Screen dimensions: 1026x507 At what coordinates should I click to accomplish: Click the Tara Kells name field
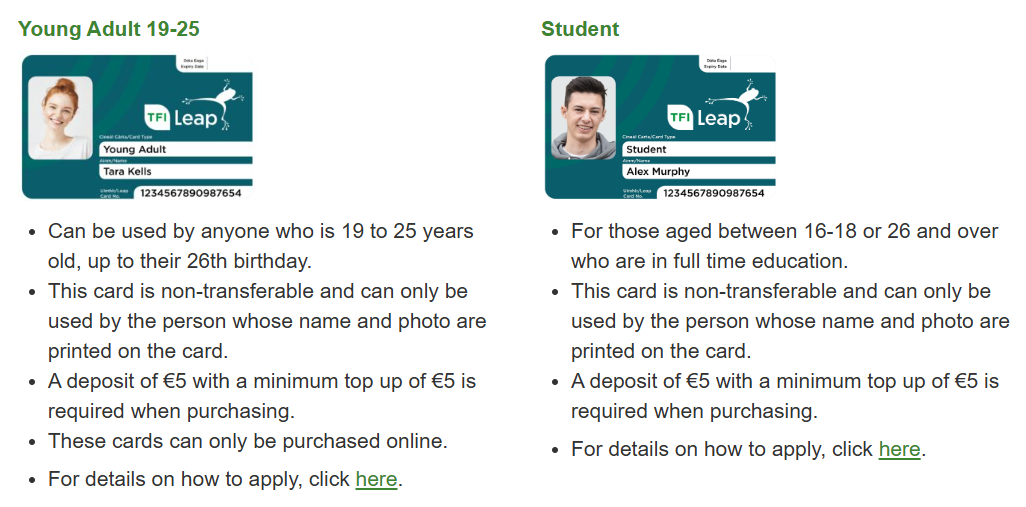pos(175,171)
